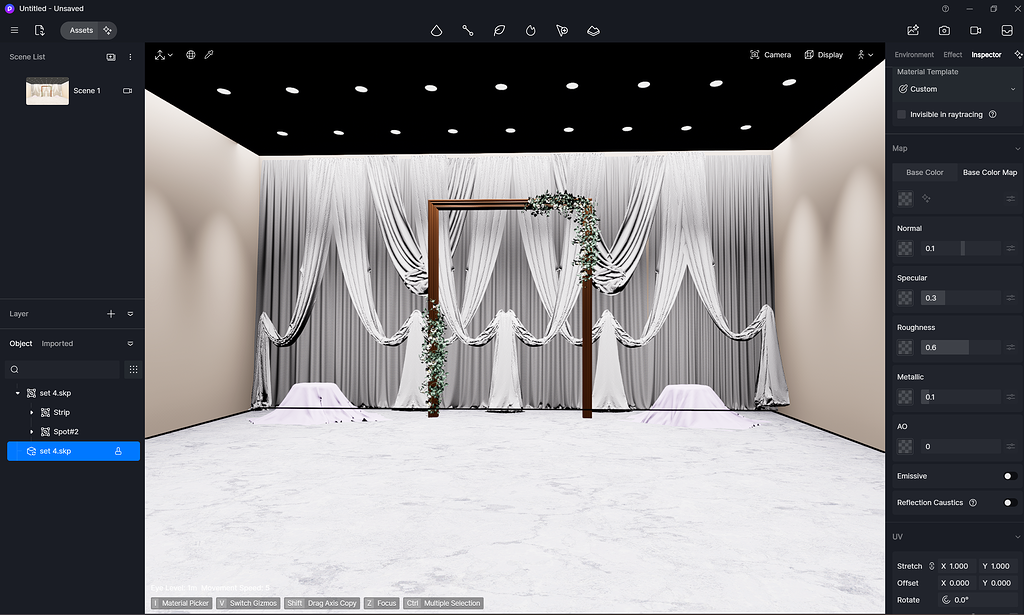Click the camera image capture icon
This screenshot has width=1024, height=615.
coord(944,30)
